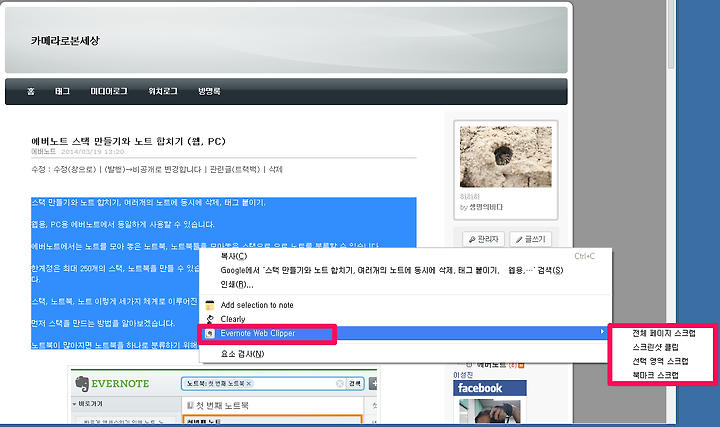Click the facebook profile photo in sidebar
The width and height of the screenshot is (720, 427).
pos(489,411)
